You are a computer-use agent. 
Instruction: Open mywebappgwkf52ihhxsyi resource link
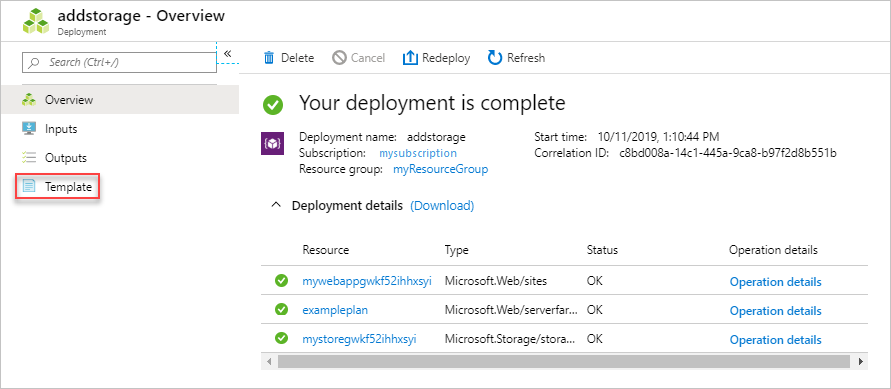[367, 281]
